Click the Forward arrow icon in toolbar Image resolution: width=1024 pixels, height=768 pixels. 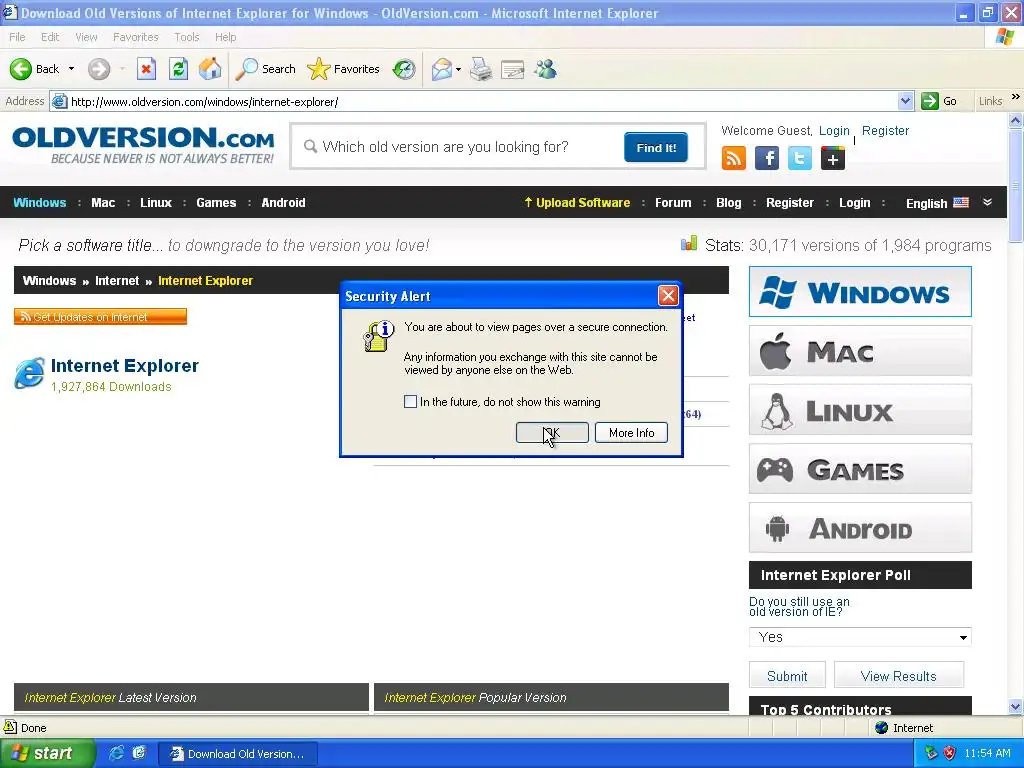[x=99, y=69]
